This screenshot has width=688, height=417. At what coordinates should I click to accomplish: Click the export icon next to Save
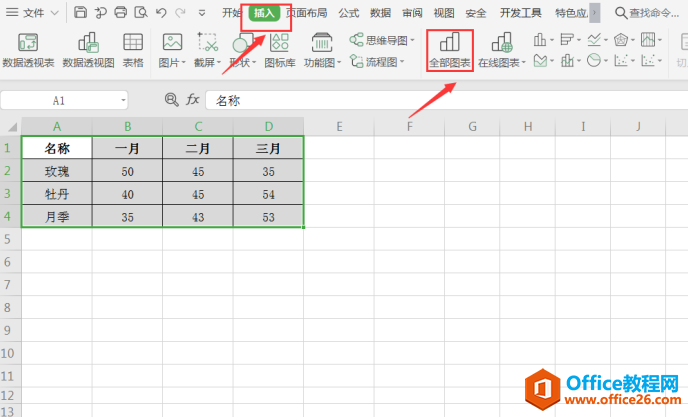[100, 12]
